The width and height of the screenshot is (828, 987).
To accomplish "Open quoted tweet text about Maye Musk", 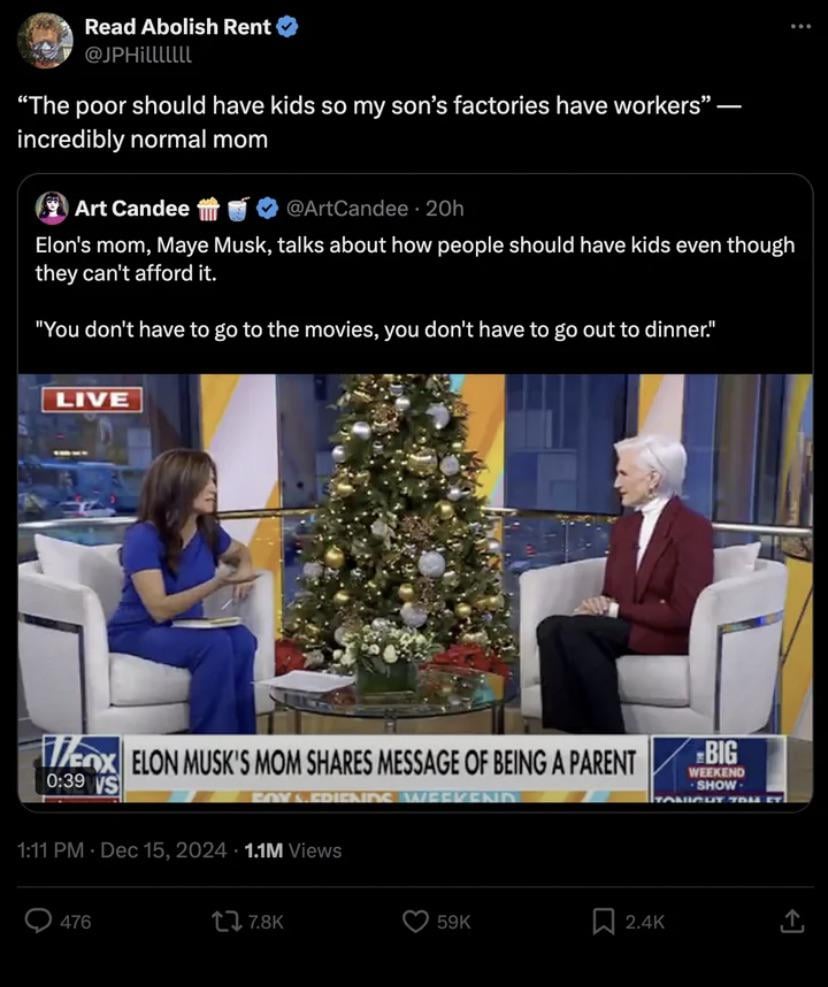I will click(x=415, y=287).
